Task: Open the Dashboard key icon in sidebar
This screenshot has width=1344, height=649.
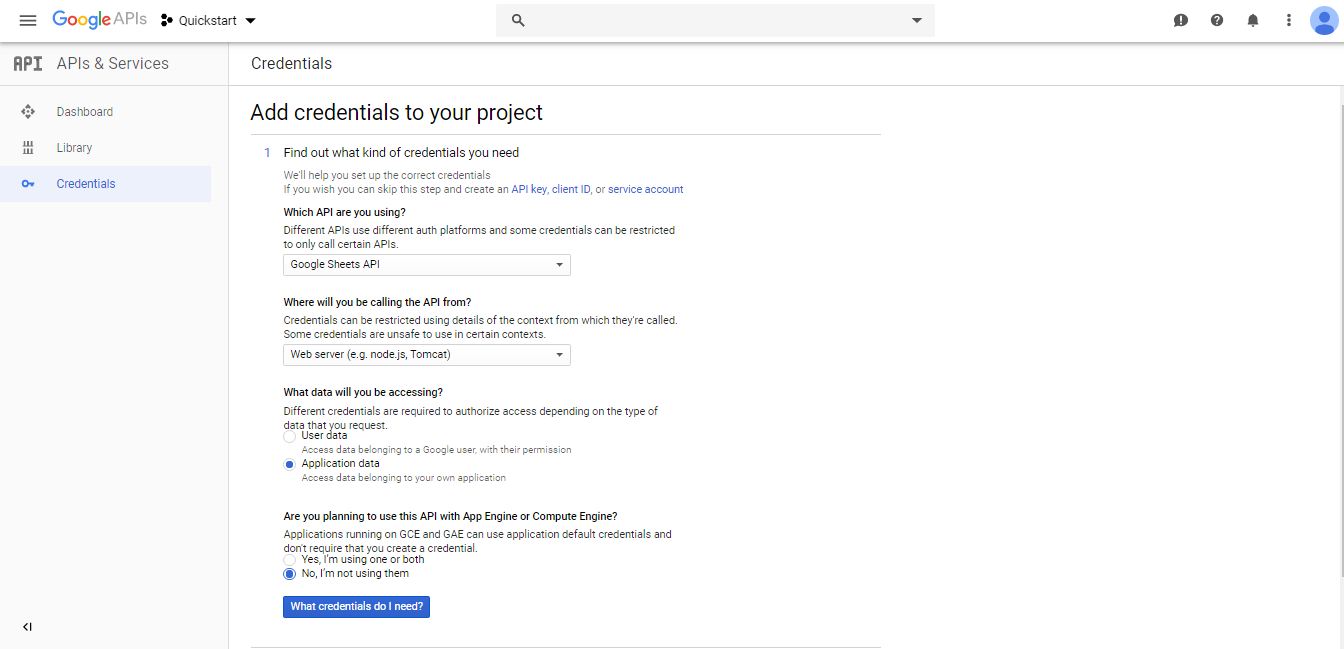Action: [x=29, y=111]
